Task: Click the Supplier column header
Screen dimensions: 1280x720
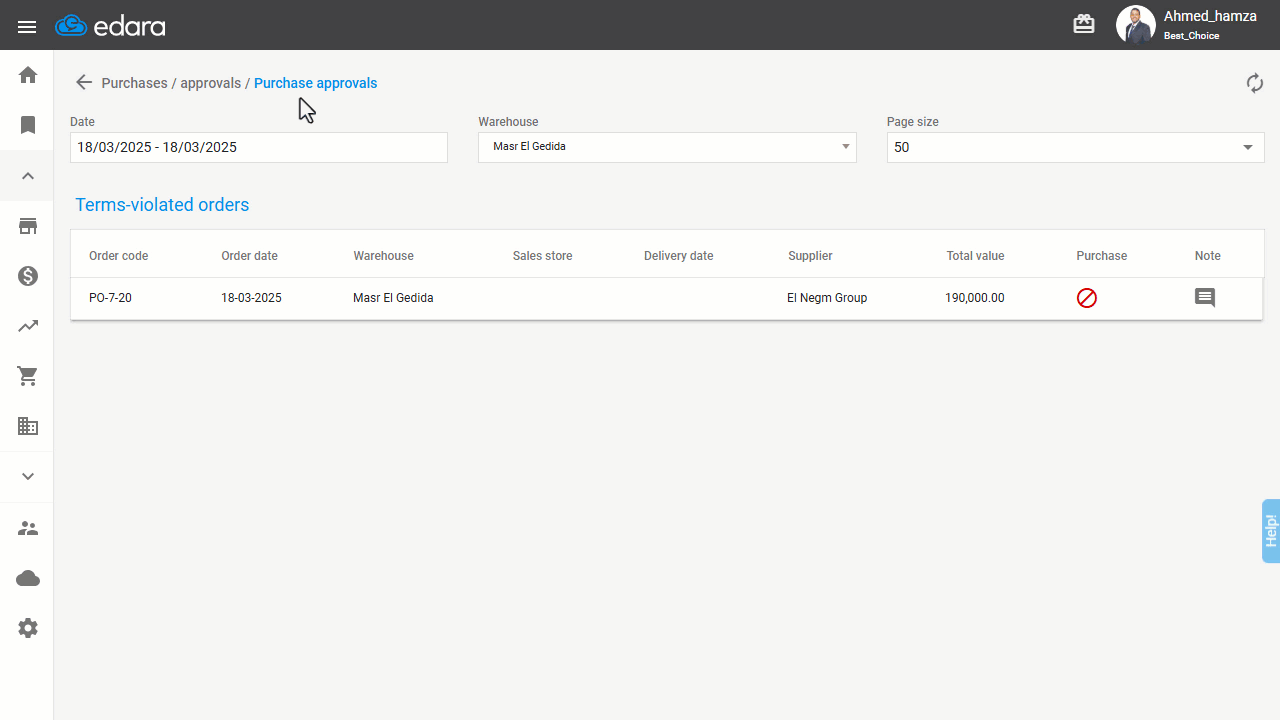Action: (810, 256)
